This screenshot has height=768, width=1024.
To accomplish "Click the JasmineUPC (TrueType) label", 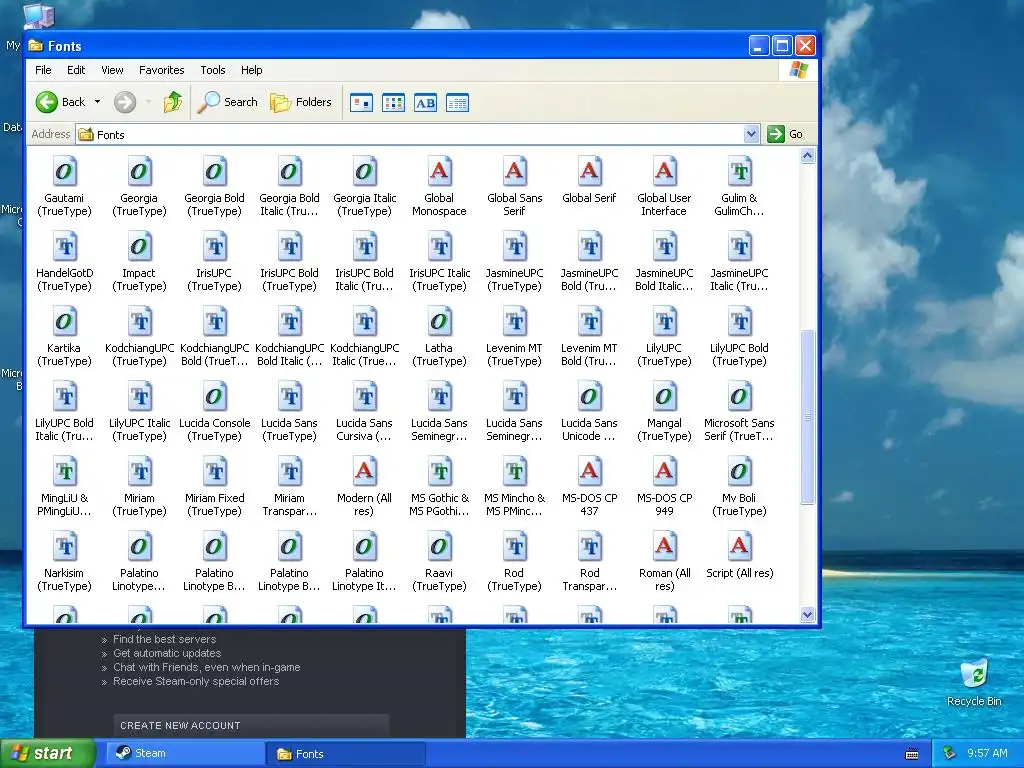I will [515, 280].
